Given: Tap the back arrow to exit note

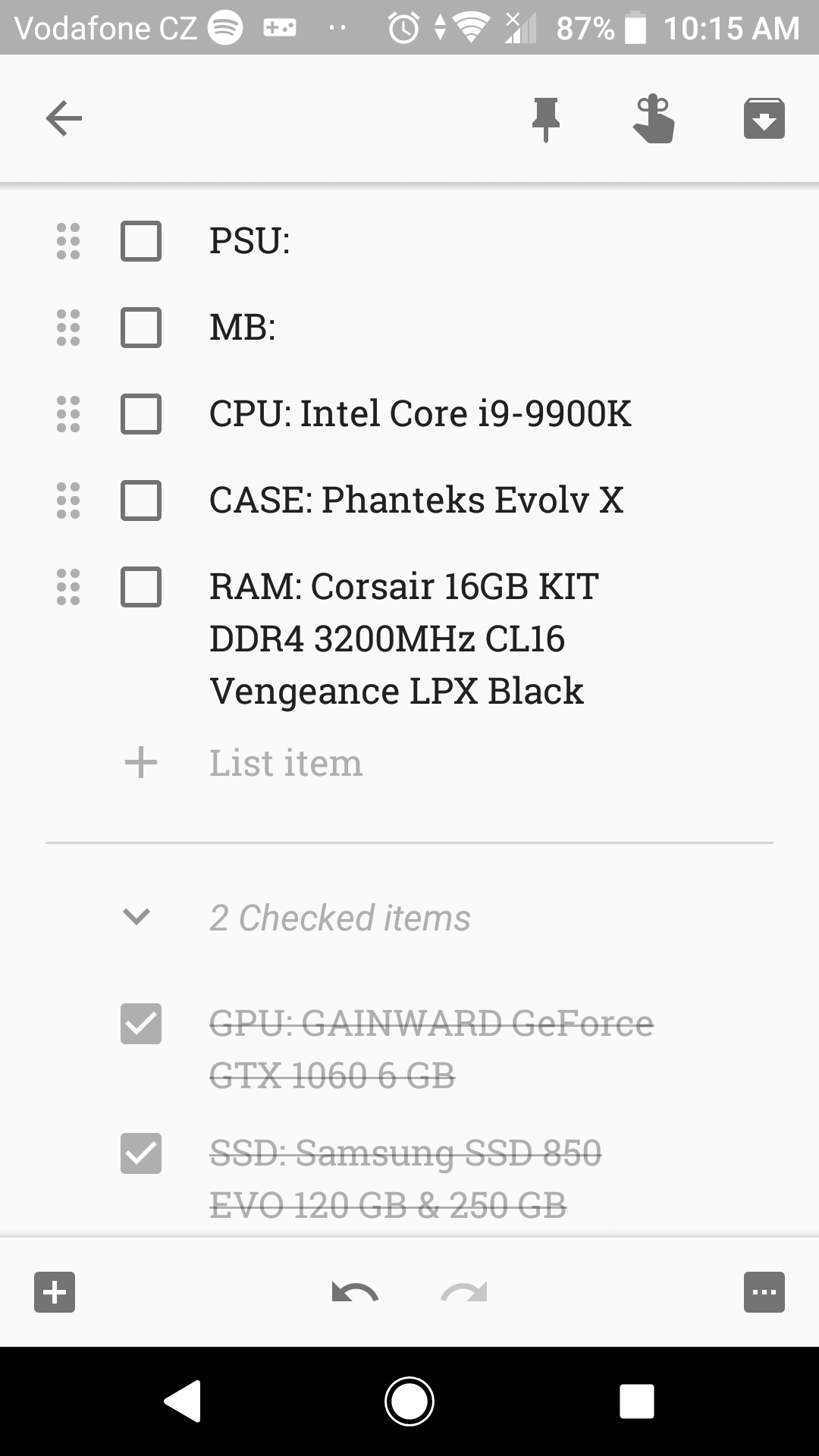Looking at the screenshot, I should [64, 118].
